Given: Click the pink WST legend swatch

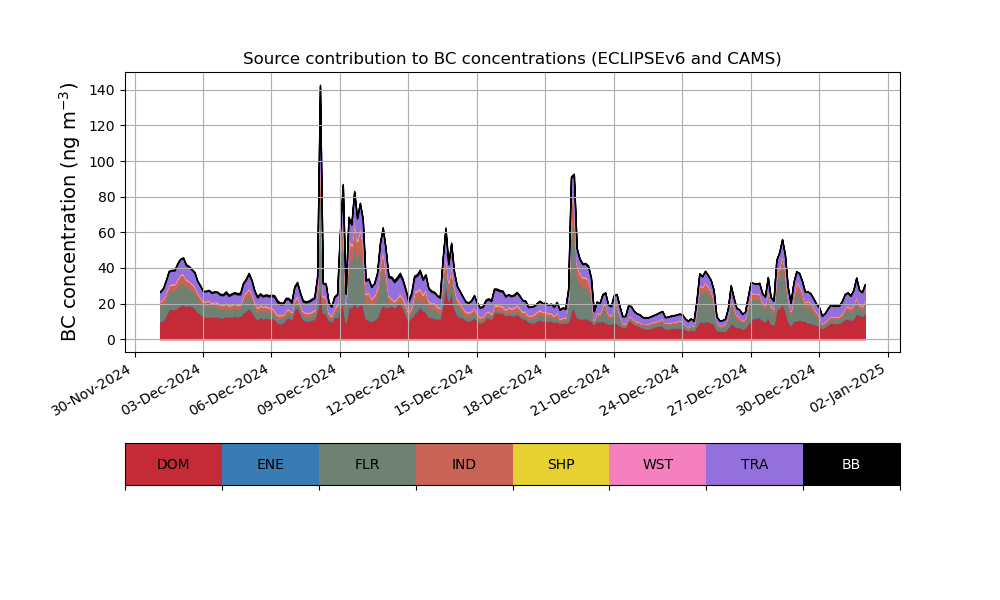Looking at the screenshot, I should pos(658,465).
